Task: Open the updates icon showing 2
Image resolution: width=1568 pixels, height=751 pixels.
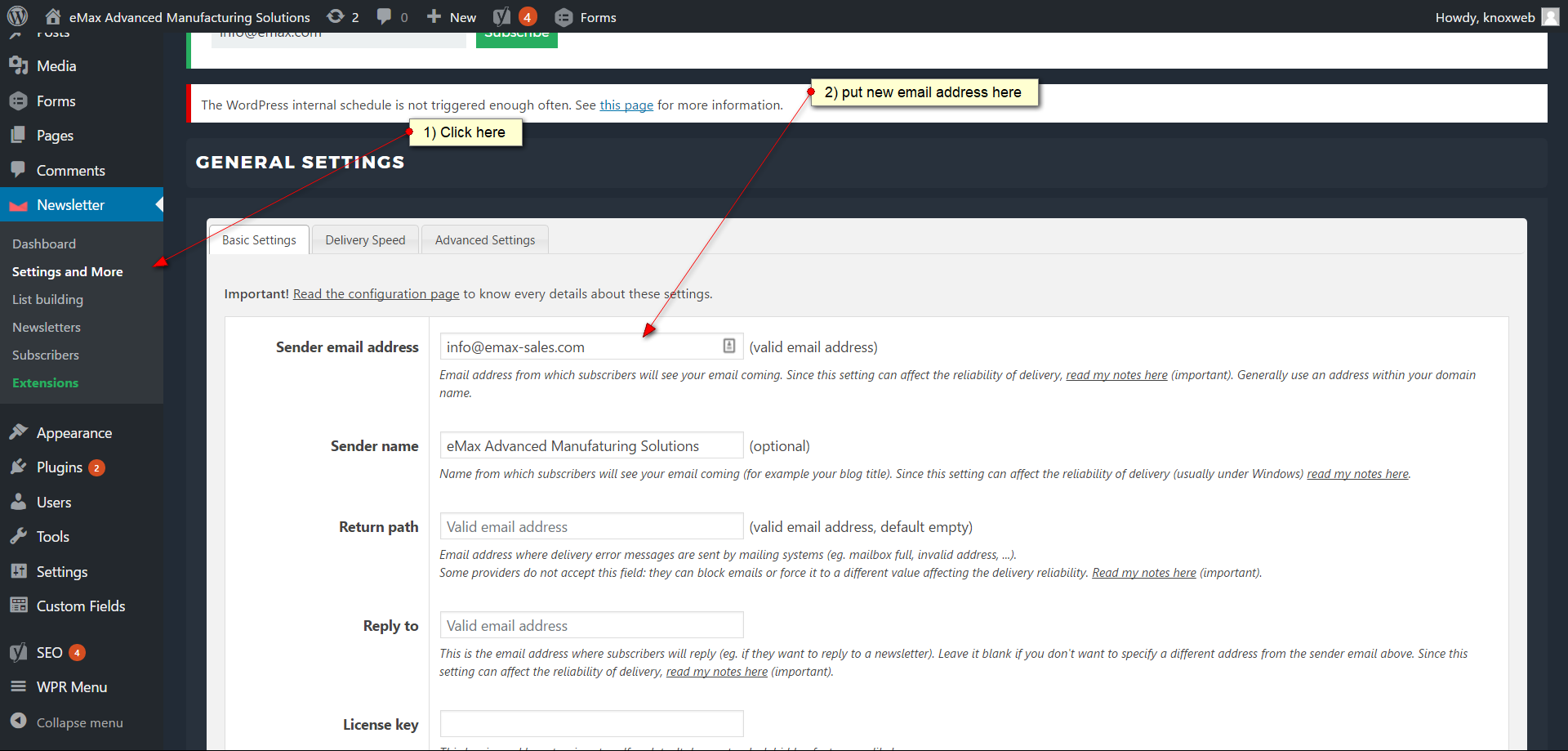Action: tap(335, 16)
